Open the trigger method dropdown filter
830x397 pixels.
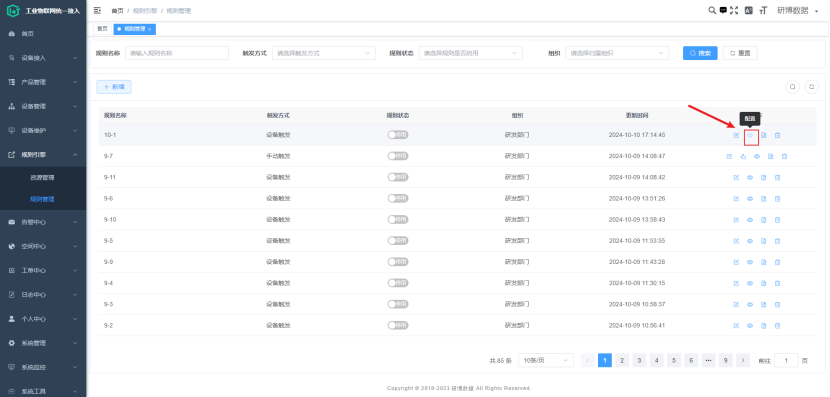coord(324,53)
